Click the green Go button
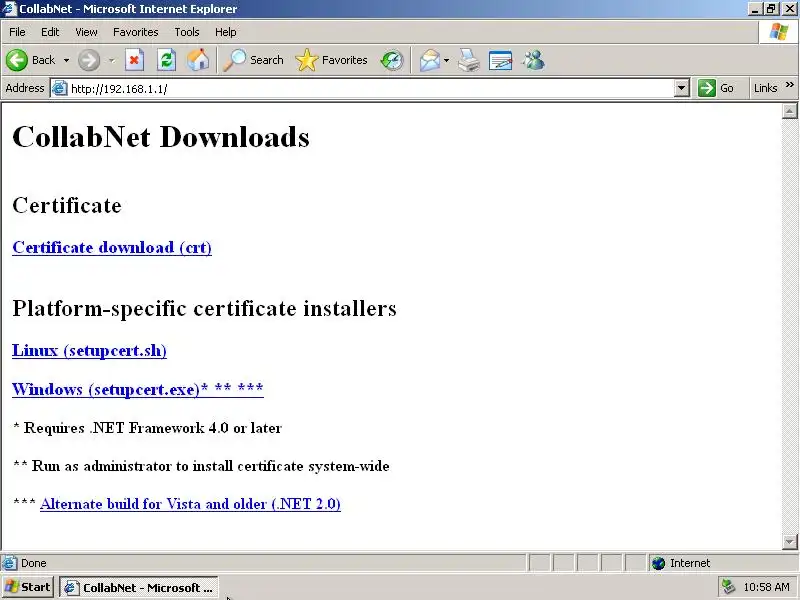This screenshot has height=600, width=800. pyautogui.click(x=716, y=88)
